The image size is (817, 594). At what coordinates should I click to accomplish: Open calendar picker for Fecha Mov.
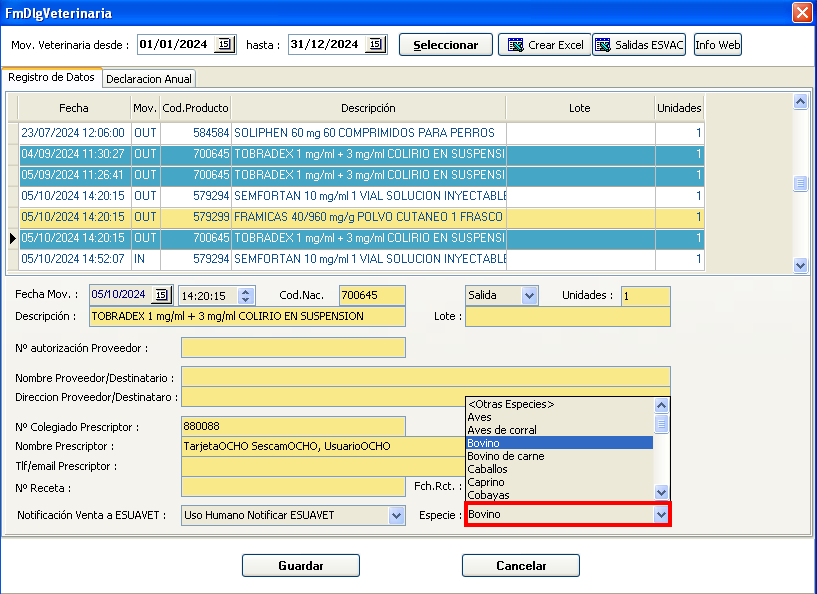(x=161, y=295)
